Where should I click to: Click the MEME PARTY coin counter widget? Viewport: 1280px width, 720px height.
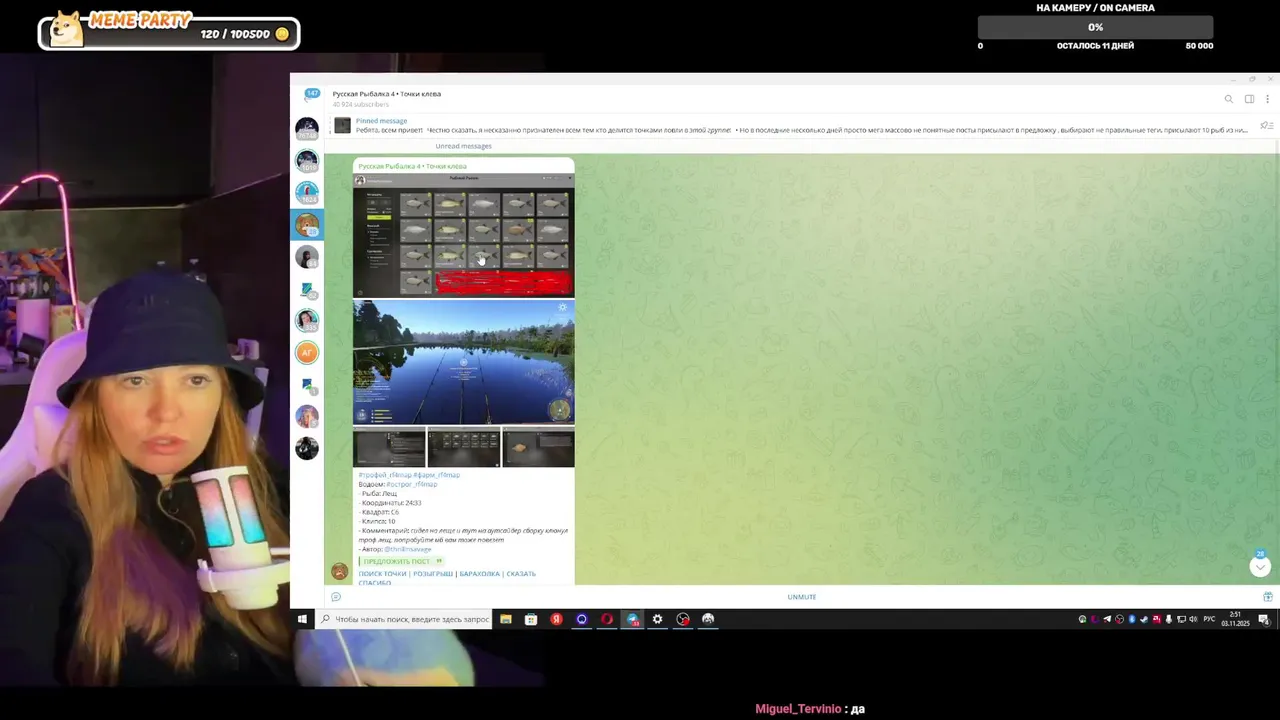[x=169, y=31]
